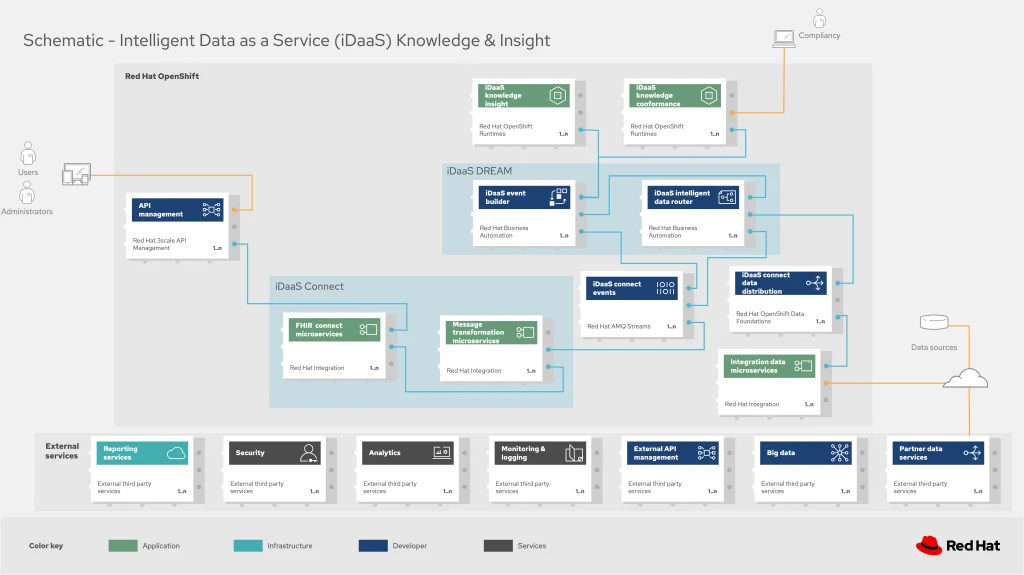
Task: Click the API management node icon
Action: [x=211, y=210]
